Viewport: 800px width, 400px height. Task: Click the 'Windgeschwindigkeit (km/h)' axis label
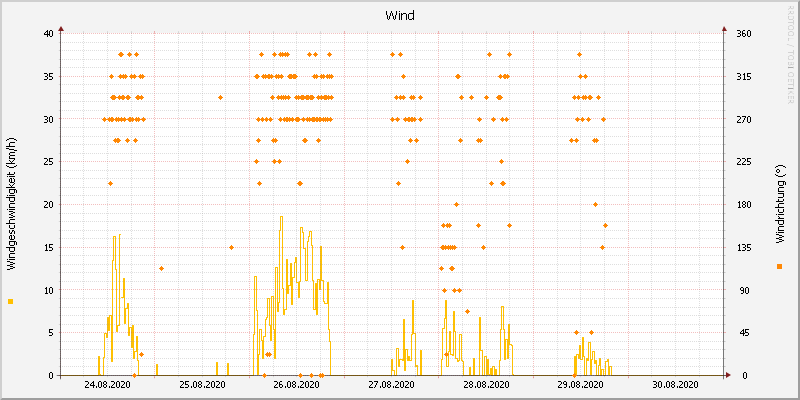tap(11, 204)
